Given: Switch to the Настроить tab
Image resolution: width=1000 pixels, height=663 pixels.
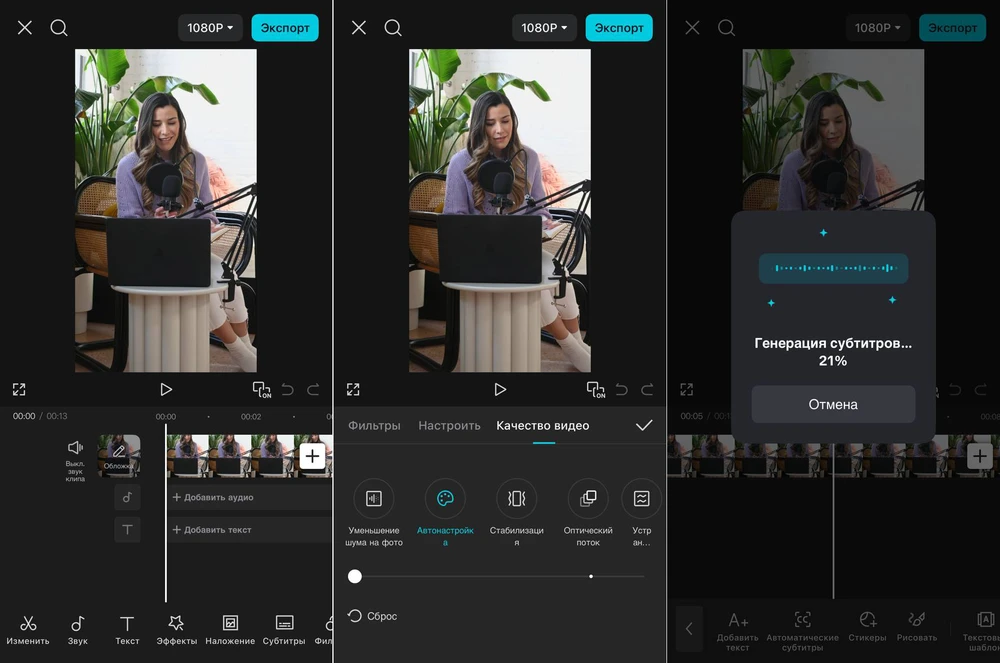Looking at the screenshot, I should (449, 425).
